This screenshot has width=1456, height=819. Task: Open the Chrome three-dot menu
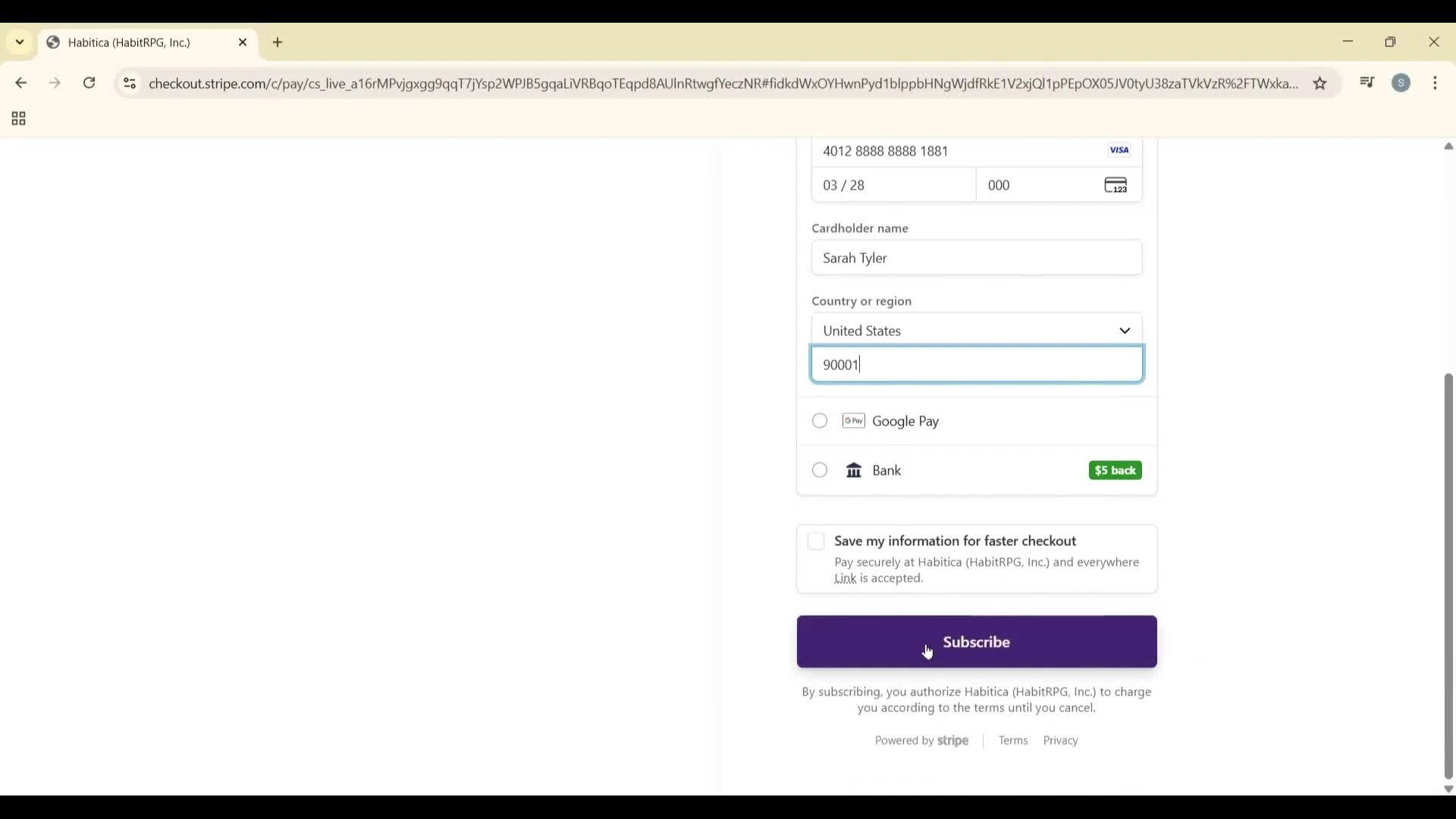point(1436,83)
